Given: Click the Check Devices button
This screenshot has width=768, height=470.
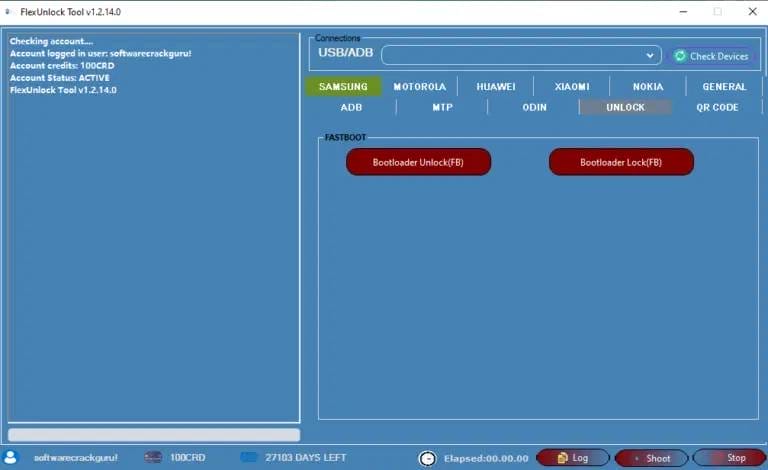Looking at the screenshot, I should [x=712, y=56].
